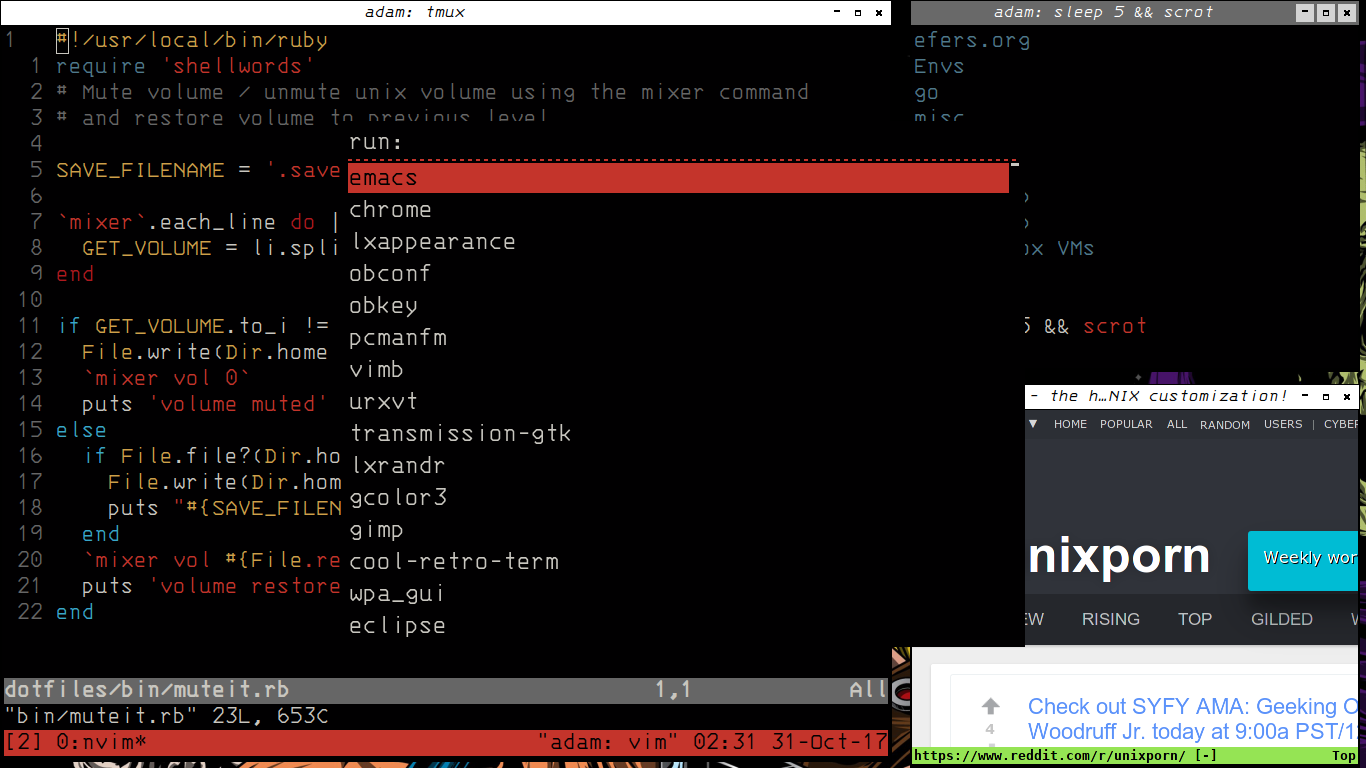Open the reddit subreddit dropdown arrow
1366x768 pixels.
[1033, 424]
